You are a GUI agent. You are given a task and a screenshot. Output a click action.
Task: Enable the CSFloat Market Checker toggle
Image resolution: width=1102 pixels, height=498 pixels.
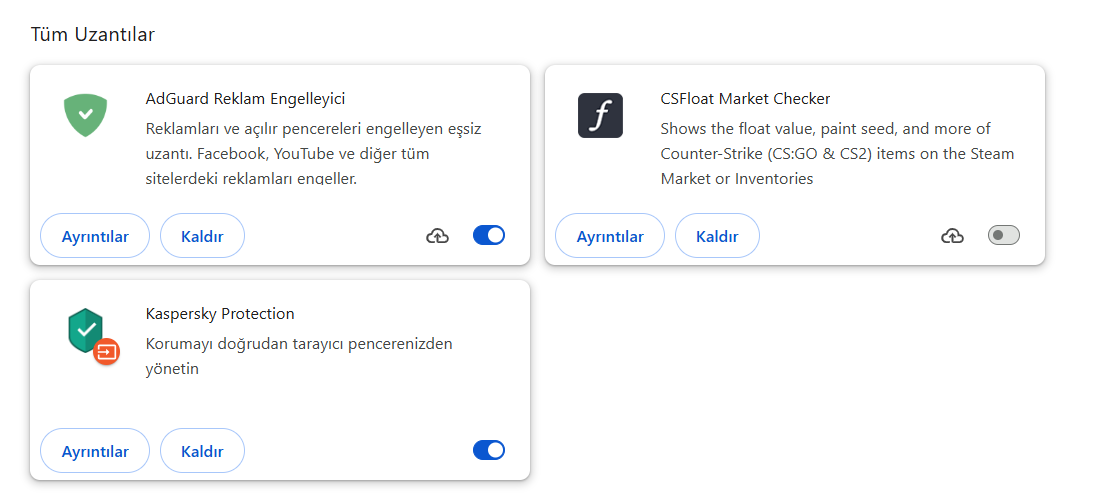pos(1003,235)
